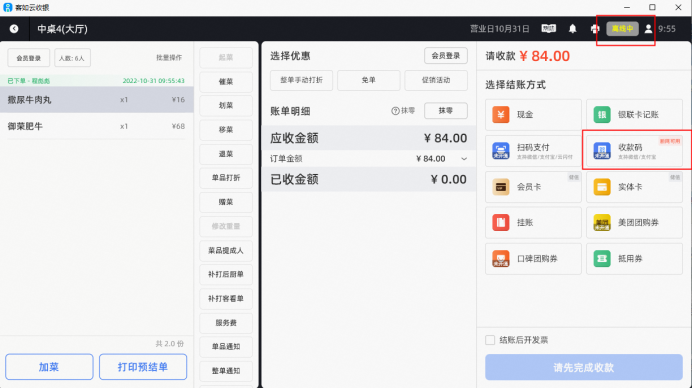
Task: Click the 催菜 action button
Action: coord(226,82)
